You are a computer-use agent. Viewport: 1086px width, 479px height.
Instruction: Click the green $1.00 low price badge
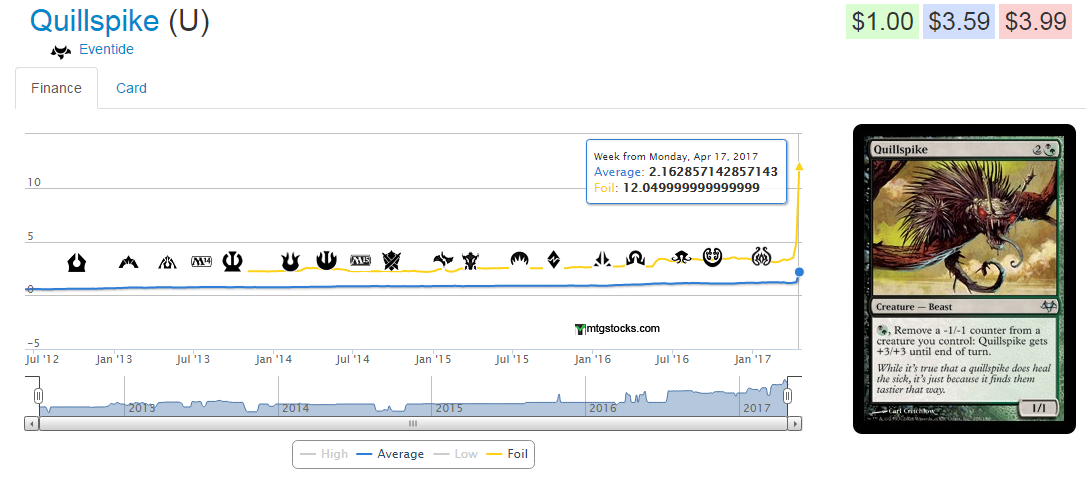click(x=882, y=22)
